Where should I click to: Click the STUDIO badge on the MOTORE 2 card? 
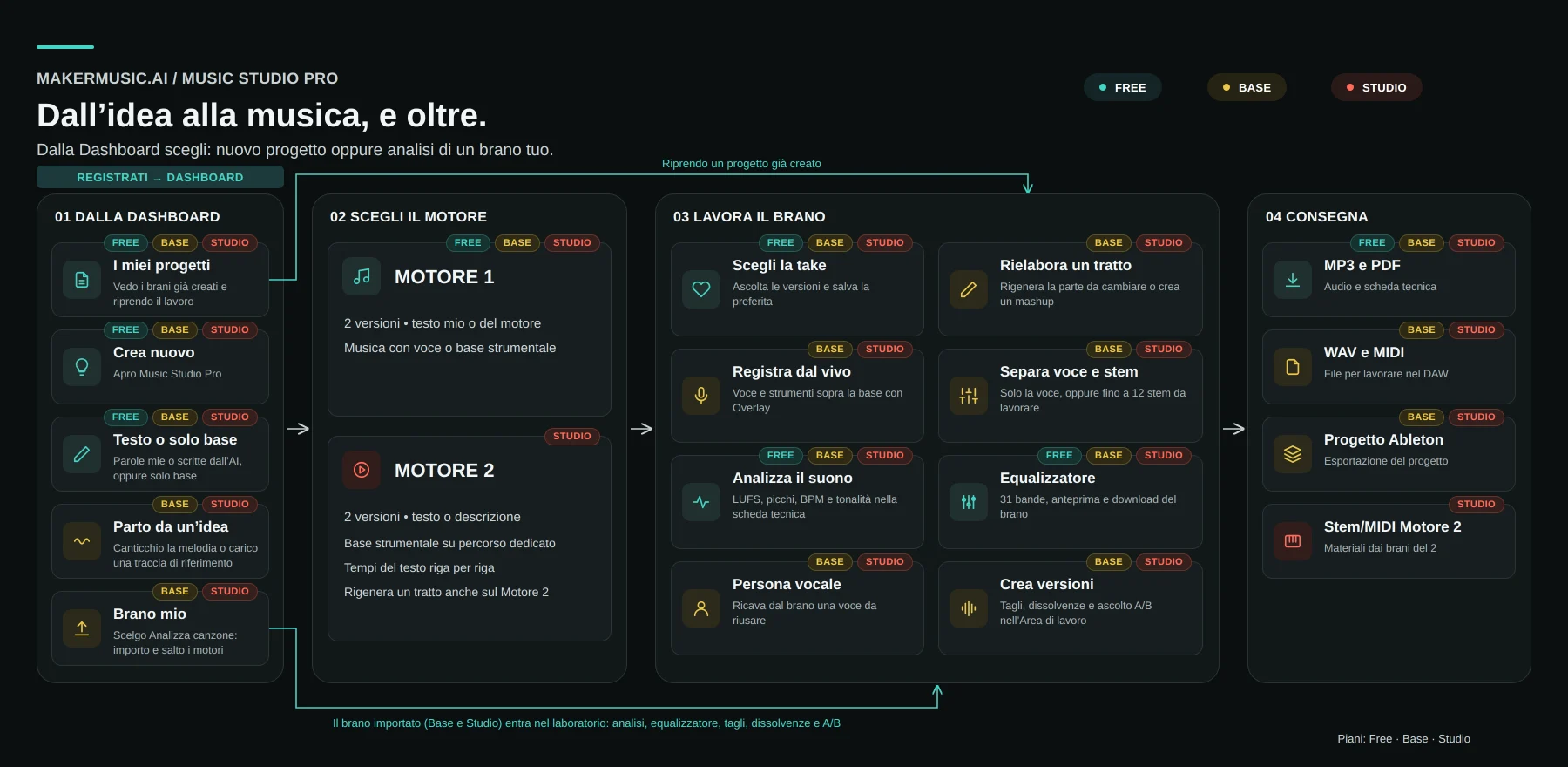[x=572, y=436]
